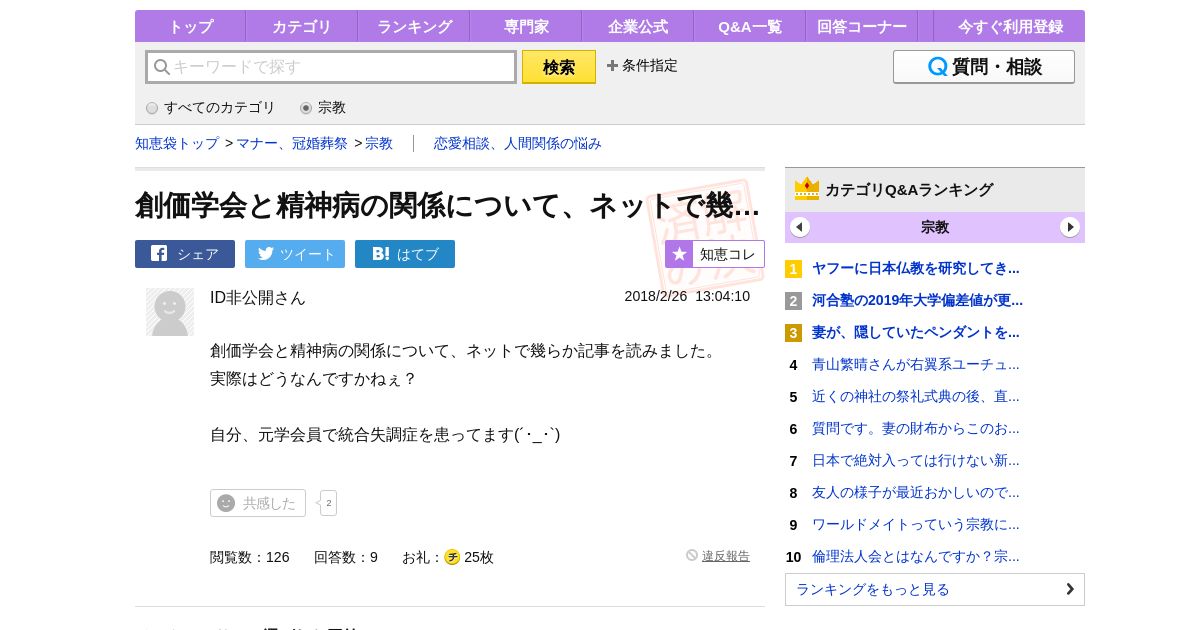This screenshot has height=630, width=1200.
Task: Click 共感した button
Action: 258,503
